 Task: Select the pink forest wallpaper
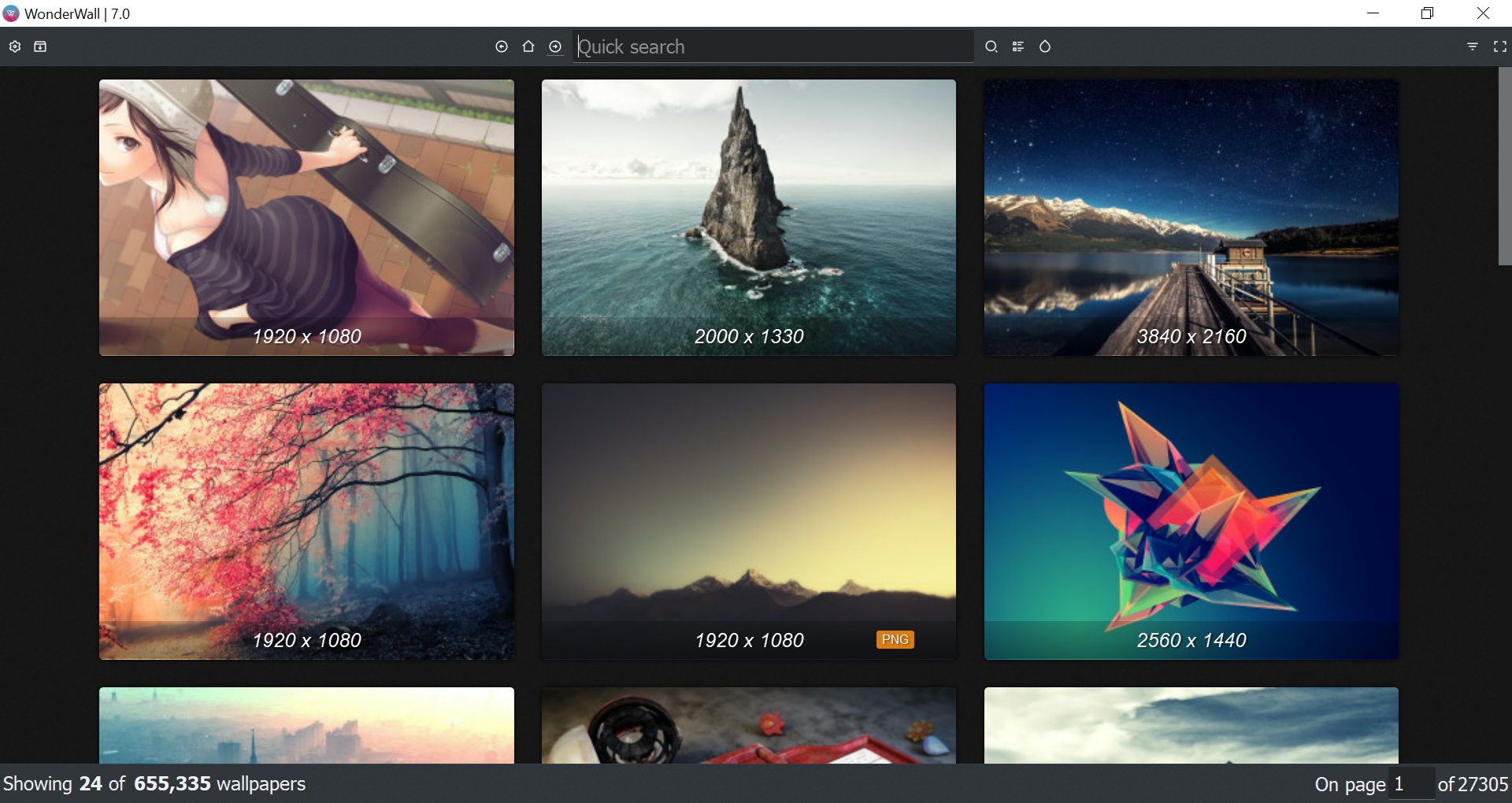(x=306, y=521)
